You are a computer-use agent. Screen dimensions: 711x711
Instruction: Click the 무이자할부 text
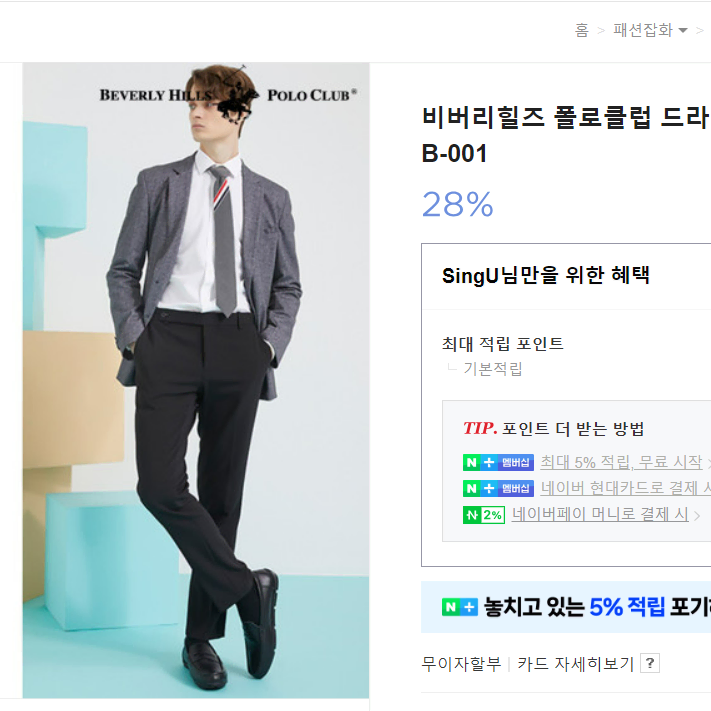coord(461,664)
